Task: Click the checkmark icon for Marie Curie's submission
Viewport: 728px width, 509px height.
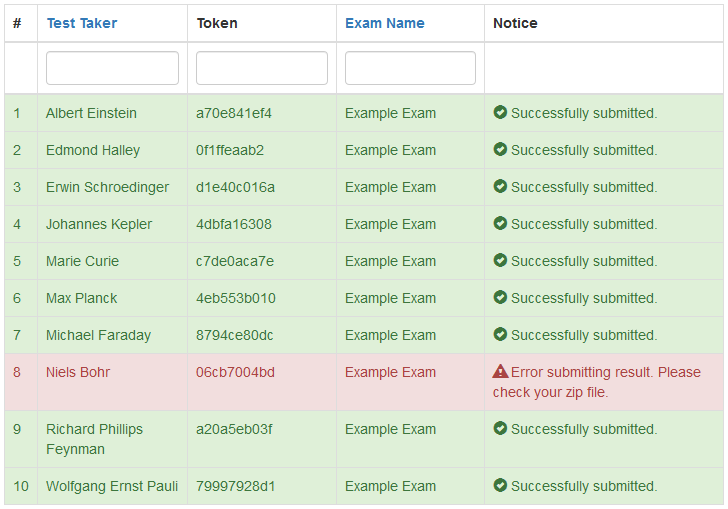Action: [x=500, y=261]
